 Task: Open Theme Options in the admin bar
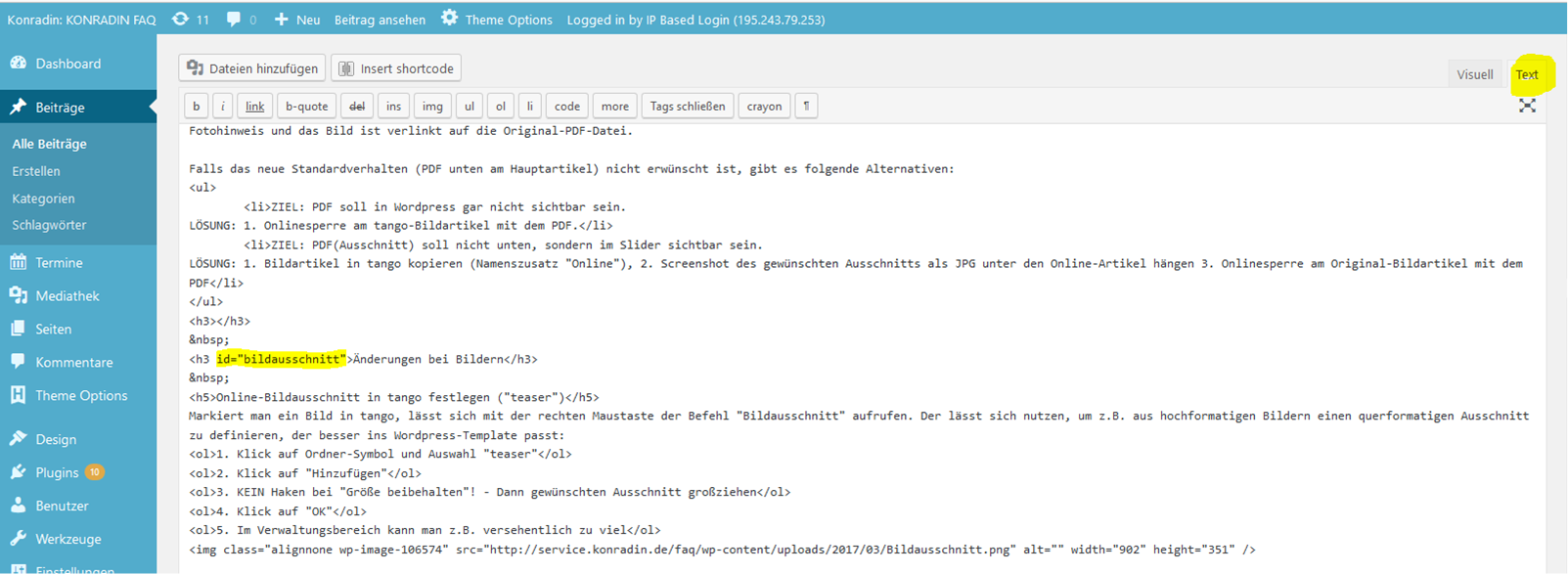(497, 20)
